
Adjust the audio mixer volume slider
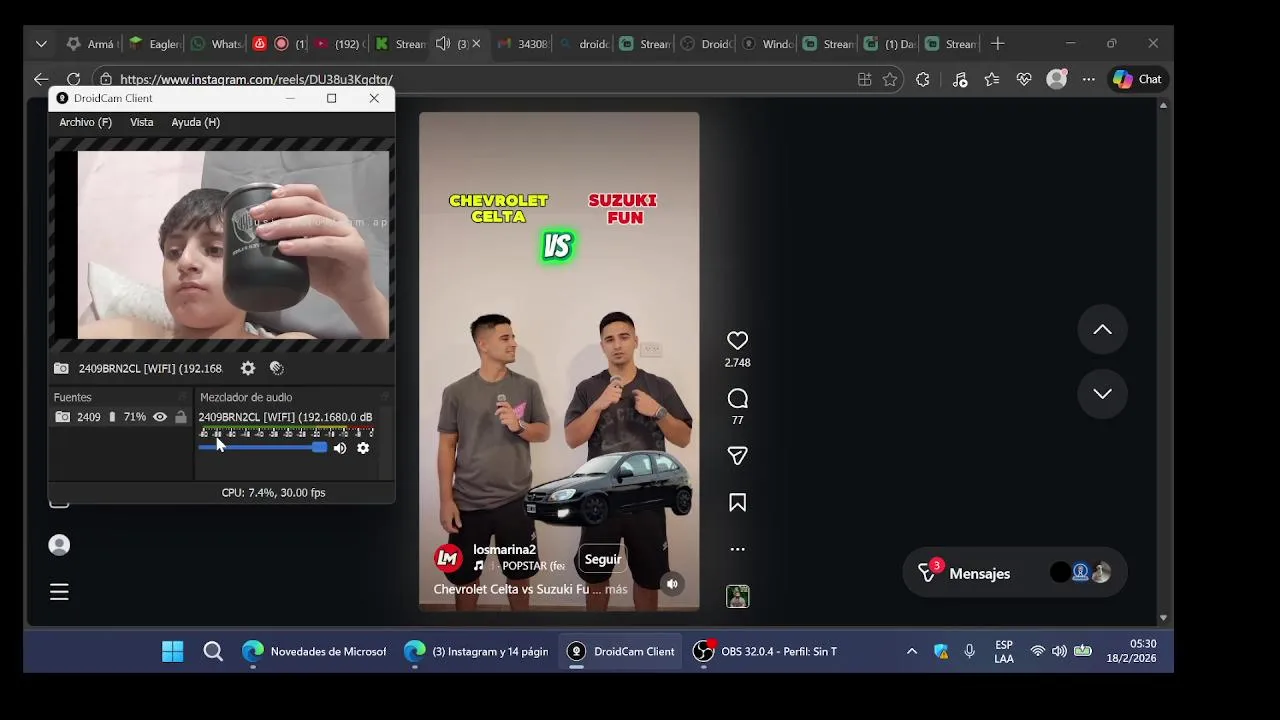point(263,447)
